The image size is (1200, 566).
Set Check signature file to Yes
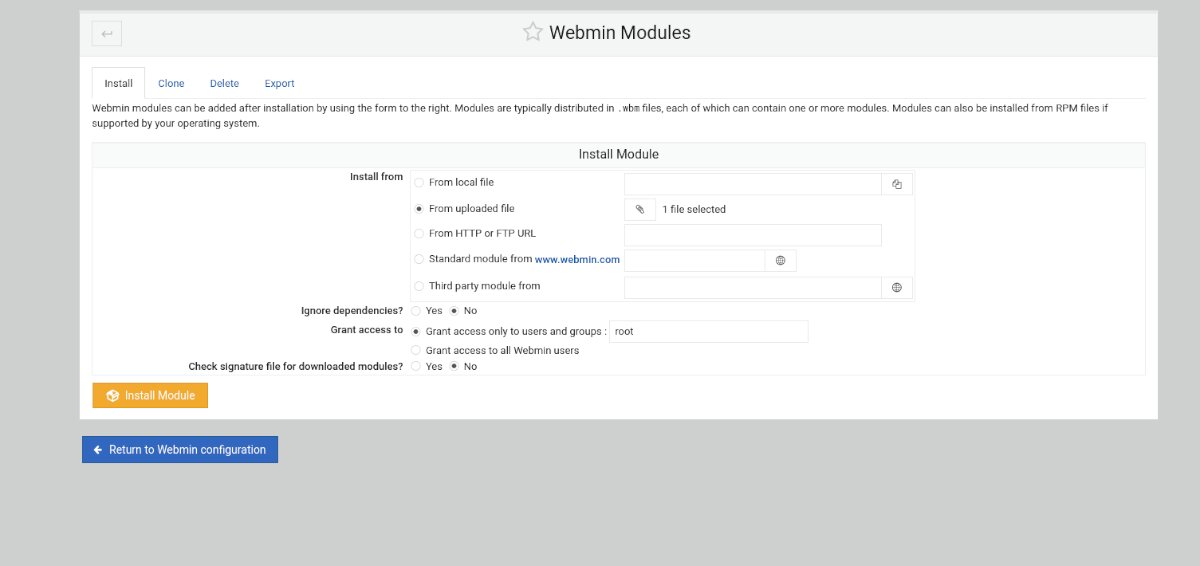click(x=416, y=367)
